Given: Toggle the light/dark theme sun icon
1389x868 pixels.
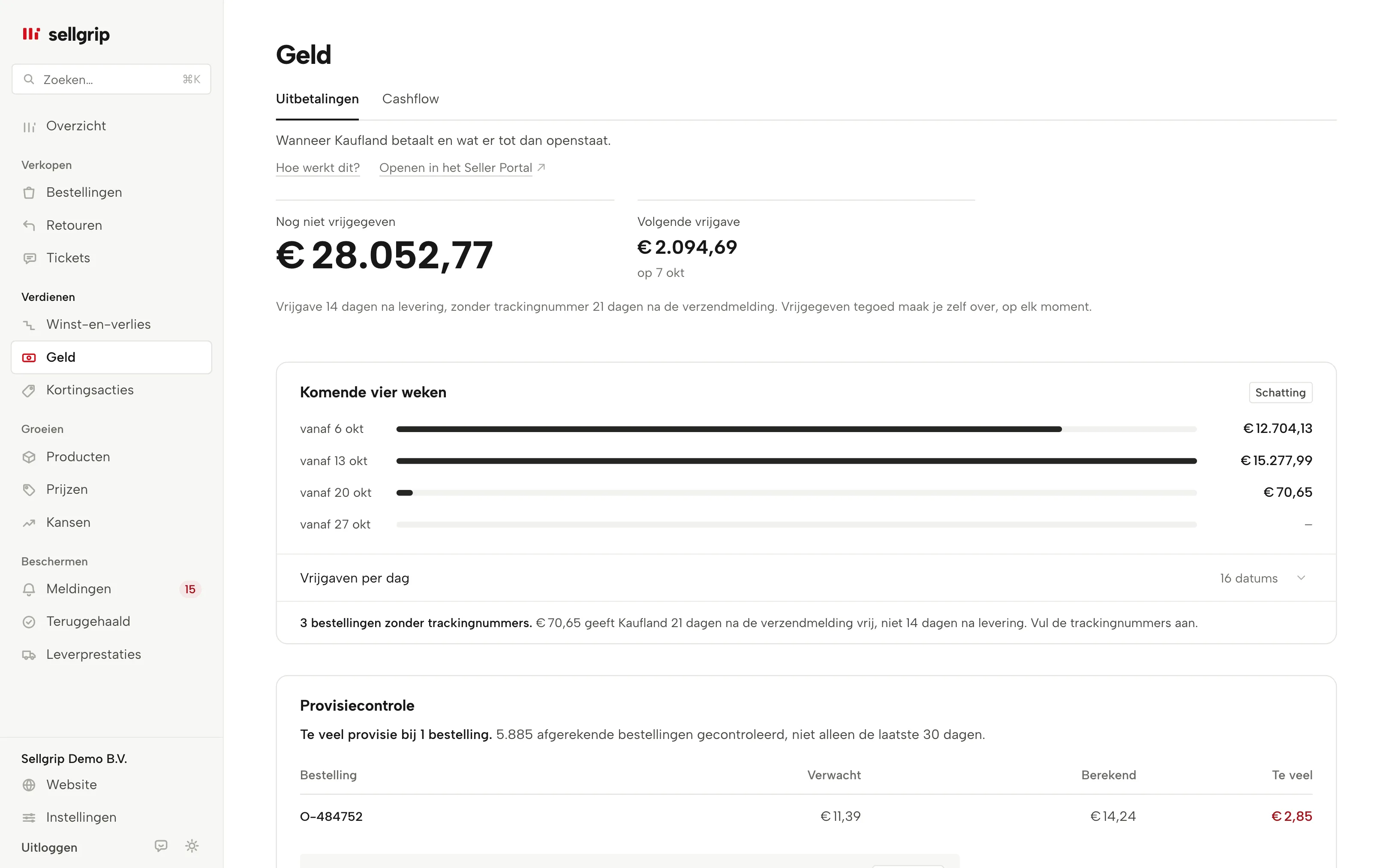Looking at the screenshot, I should coord(192,846).
